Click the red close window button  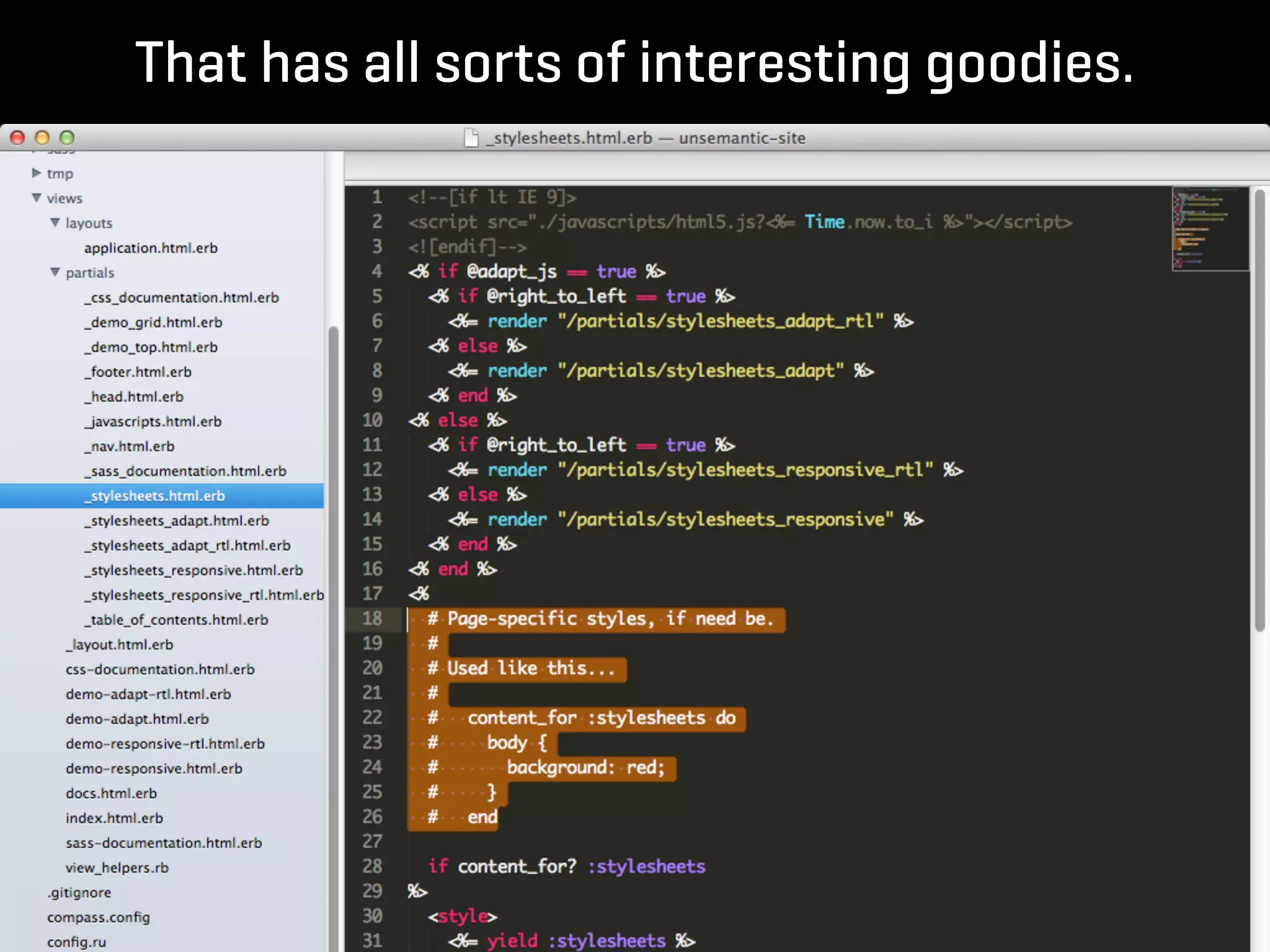tap(17, 138)
